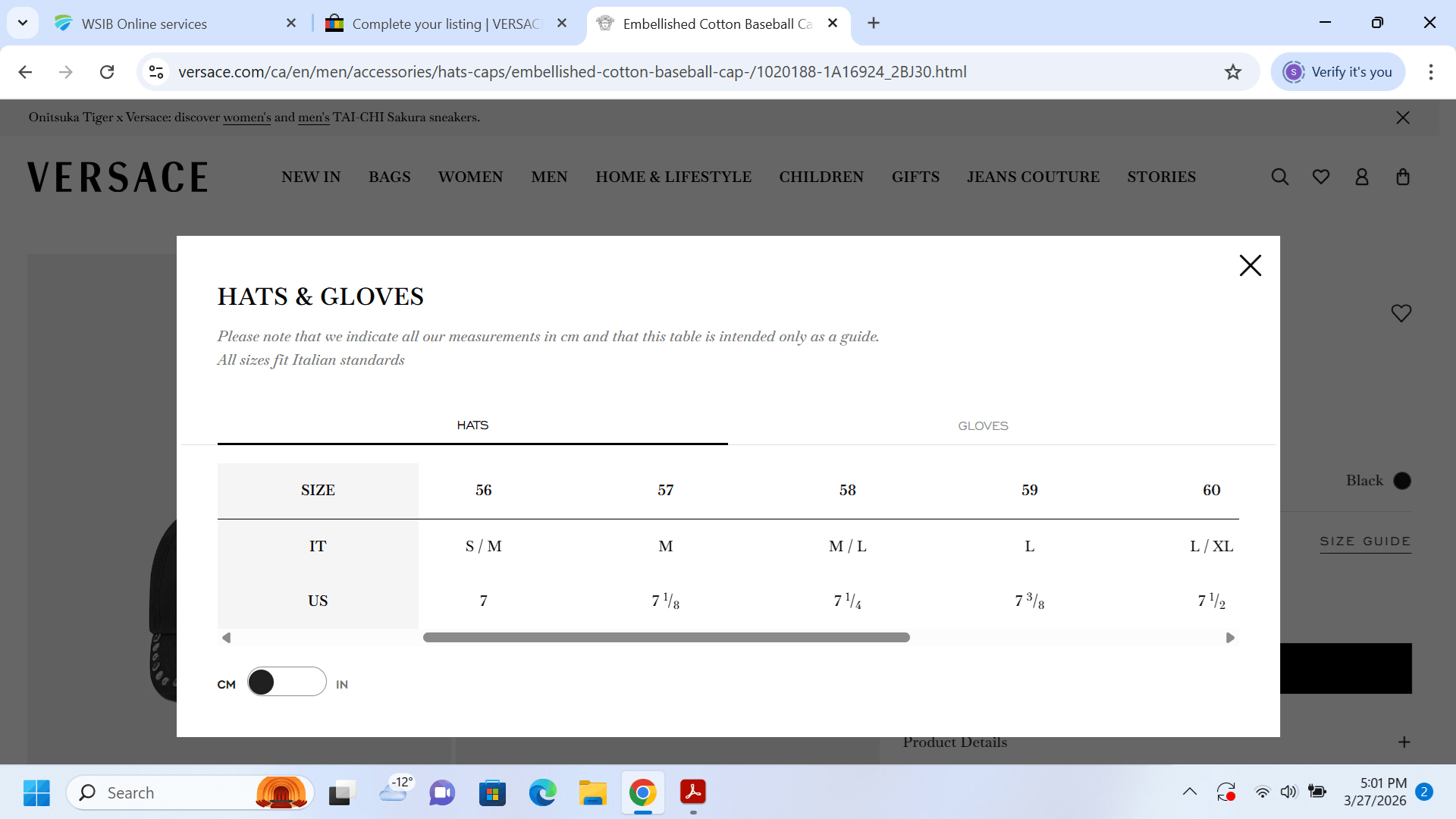Click the battery icon in system tray
The image size is (1456, 819).
click(1317, 792)
